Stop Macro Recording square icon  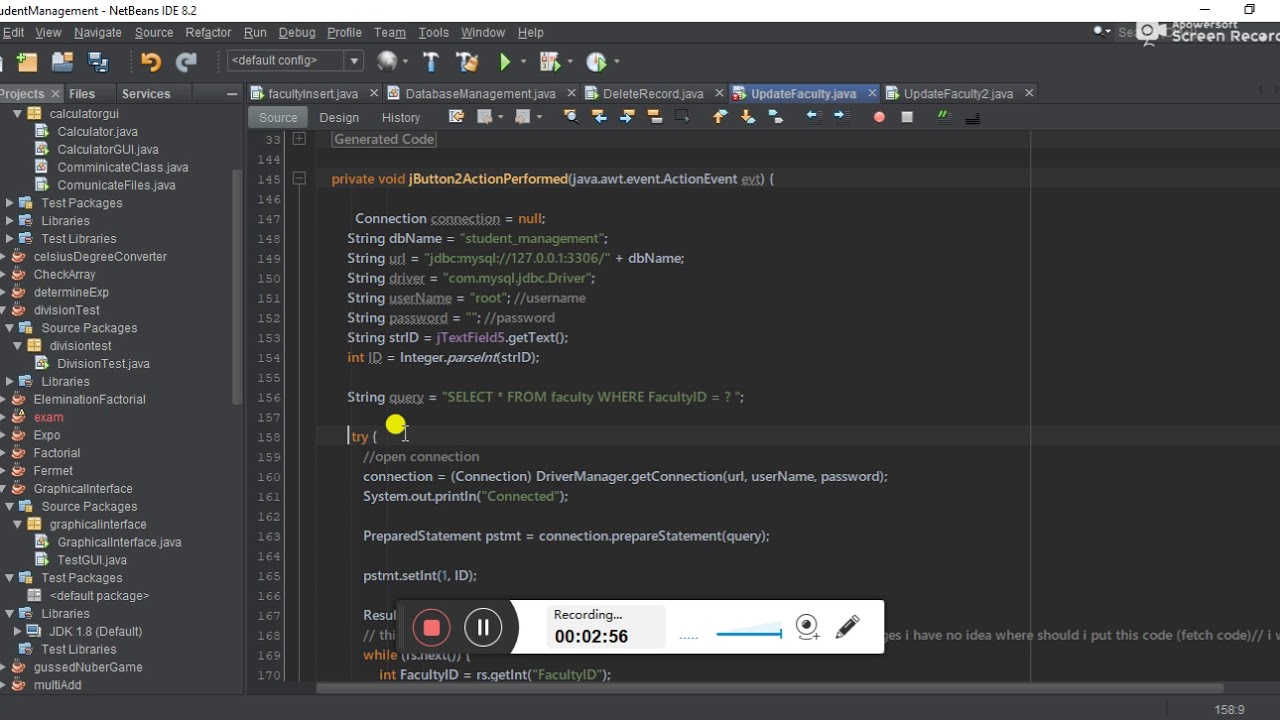(907, 117)
